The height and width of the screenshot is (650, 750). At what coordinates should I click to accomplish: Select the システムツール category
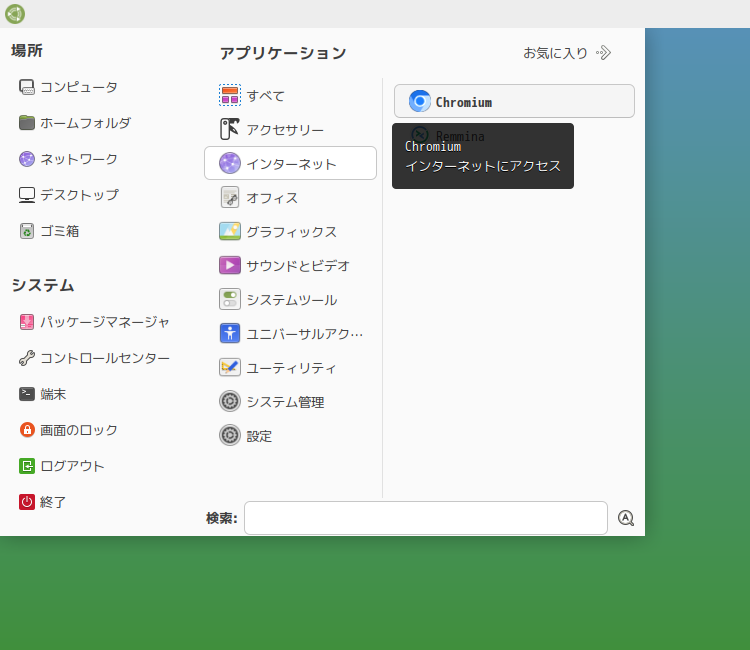click(290, 299)
